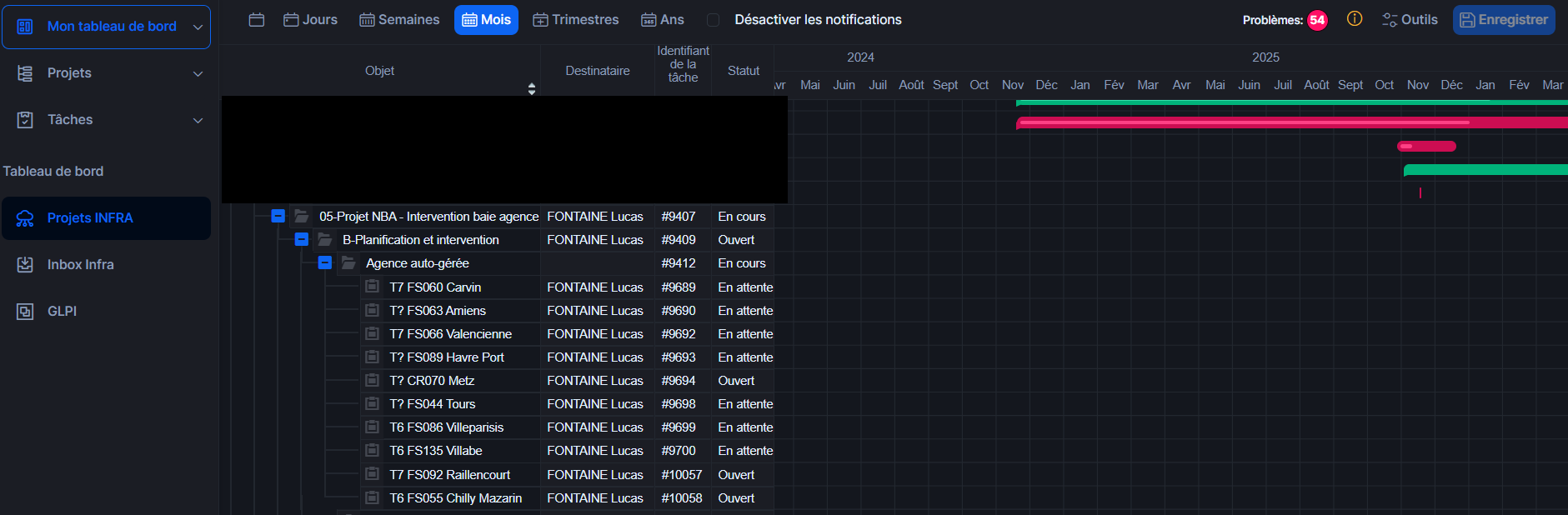Screen dimensions: 1568x515
Task: Click task icon of T6 FS086 Villeparisis
Action: coord(373,426)
